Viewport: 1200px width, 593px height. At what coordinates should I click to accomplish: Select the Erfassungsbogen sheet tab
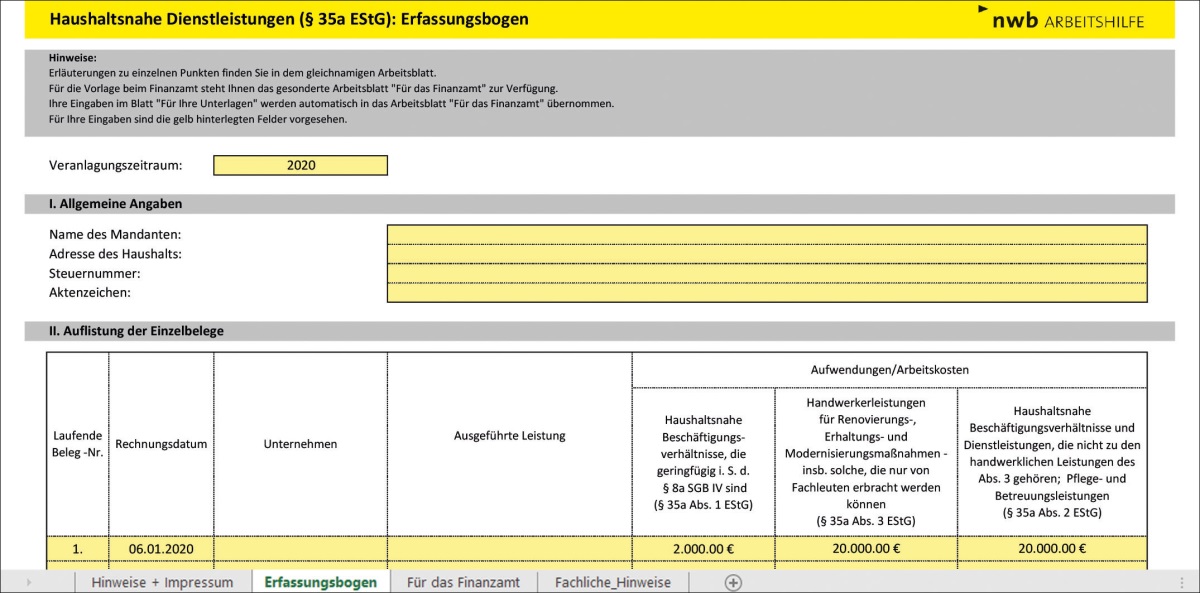[320, 582]
